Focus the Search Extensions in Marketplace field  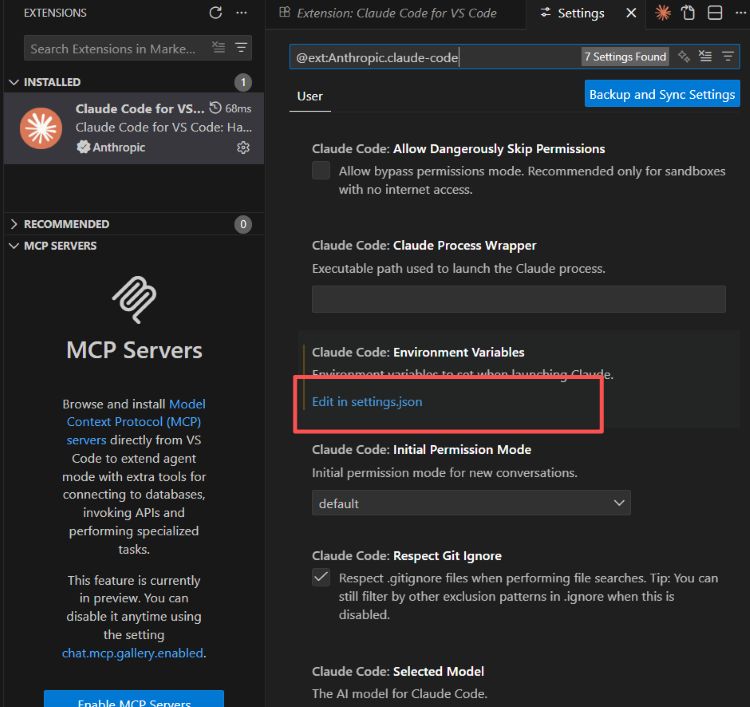tap(138, 48)
